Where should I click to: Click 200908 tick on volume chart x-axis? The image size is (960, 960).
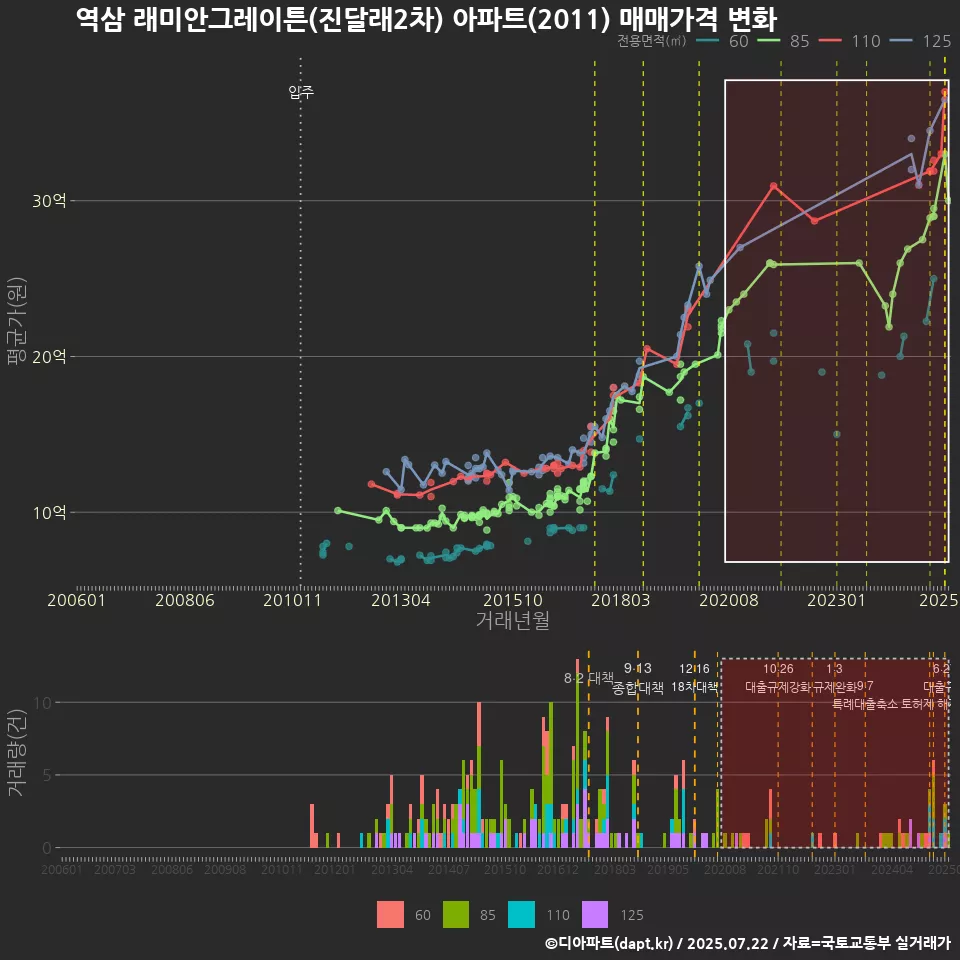pyautogui.click(x=225, y=869)
